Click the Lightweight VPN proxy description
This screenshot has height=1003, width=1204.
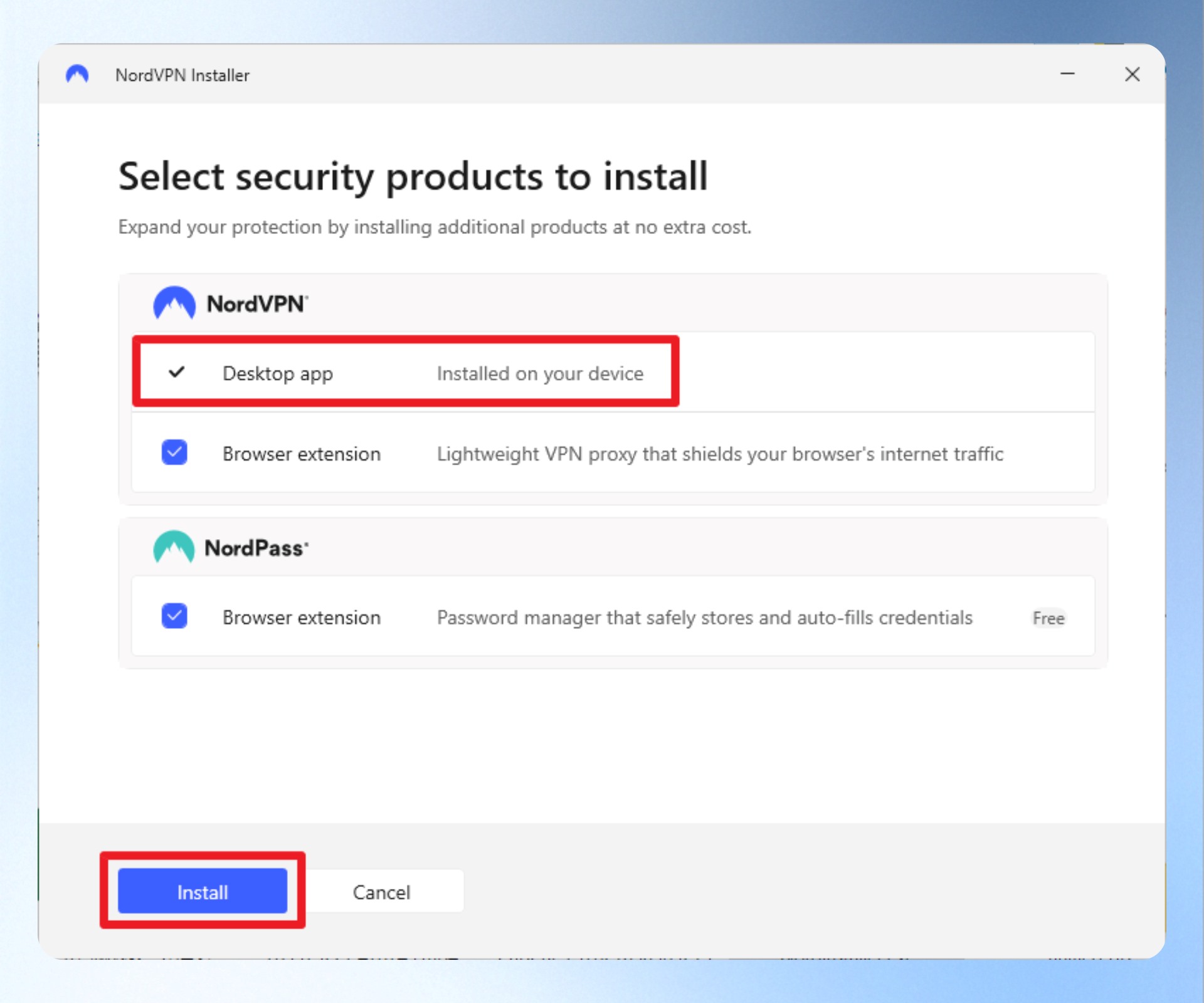point(720,454)
